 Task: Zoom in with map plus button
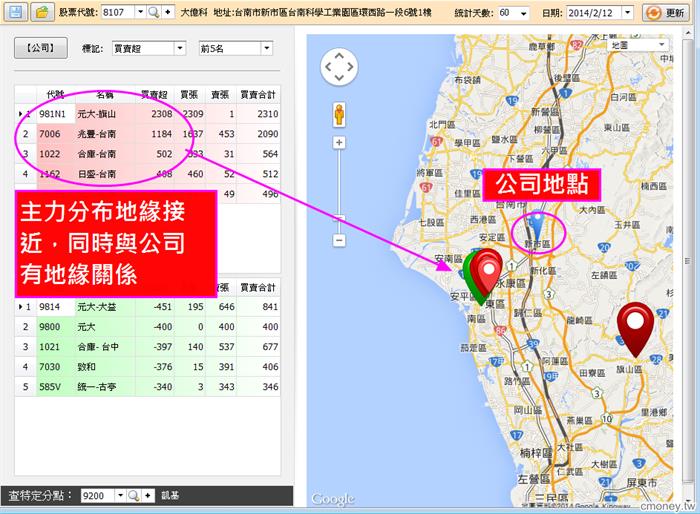[x=339, y=142]
